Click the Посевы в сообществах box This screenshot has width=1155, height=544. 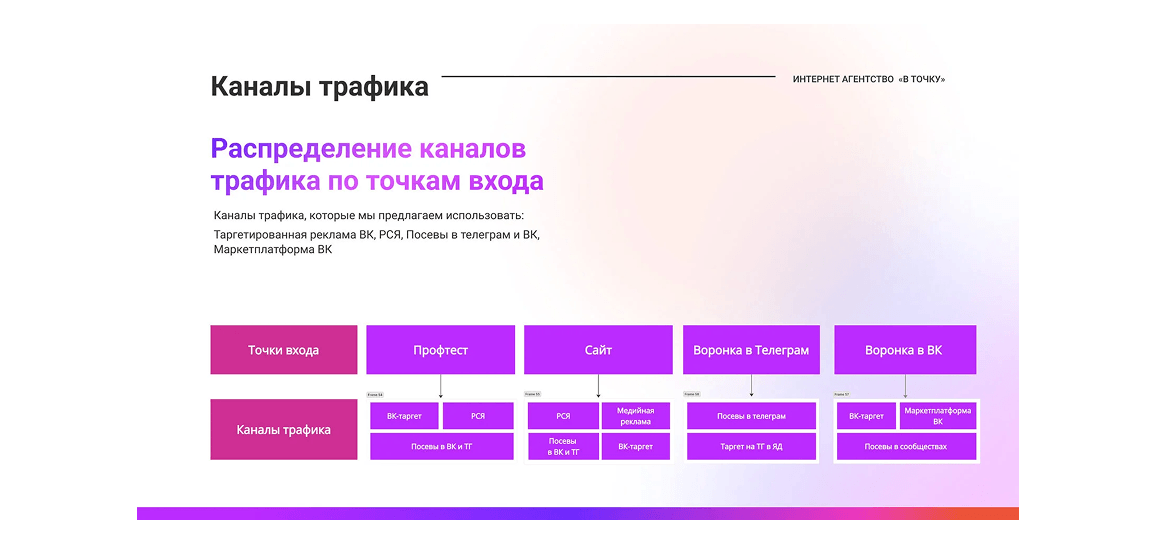pos(906,447)
